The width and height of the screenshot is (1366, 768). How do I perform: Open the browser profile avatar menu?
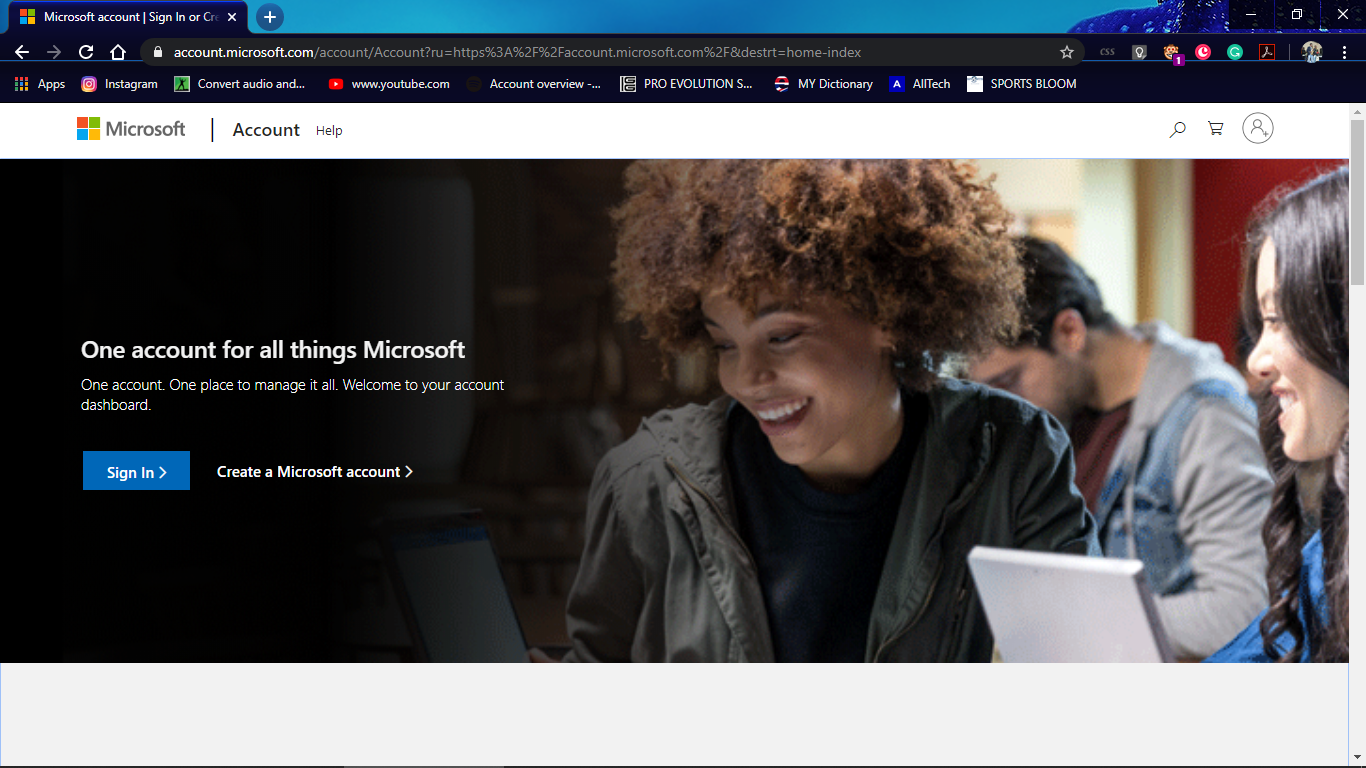coord(1313,52)
